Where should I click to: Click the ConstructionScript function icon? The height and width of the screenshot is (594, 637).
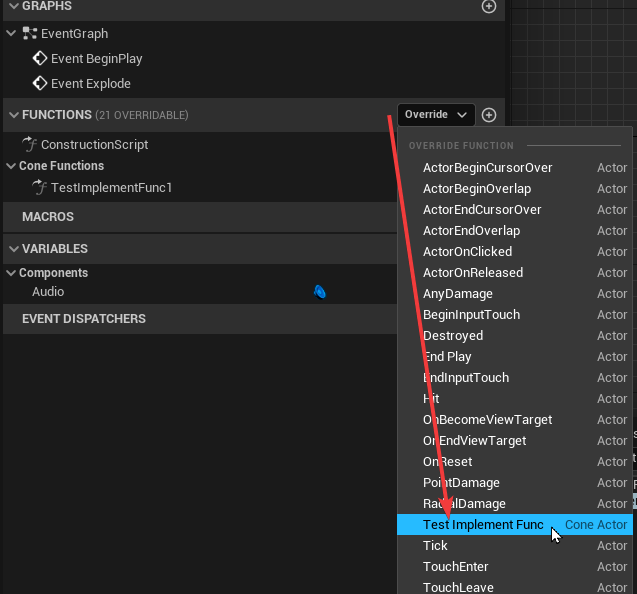point(30,145)
